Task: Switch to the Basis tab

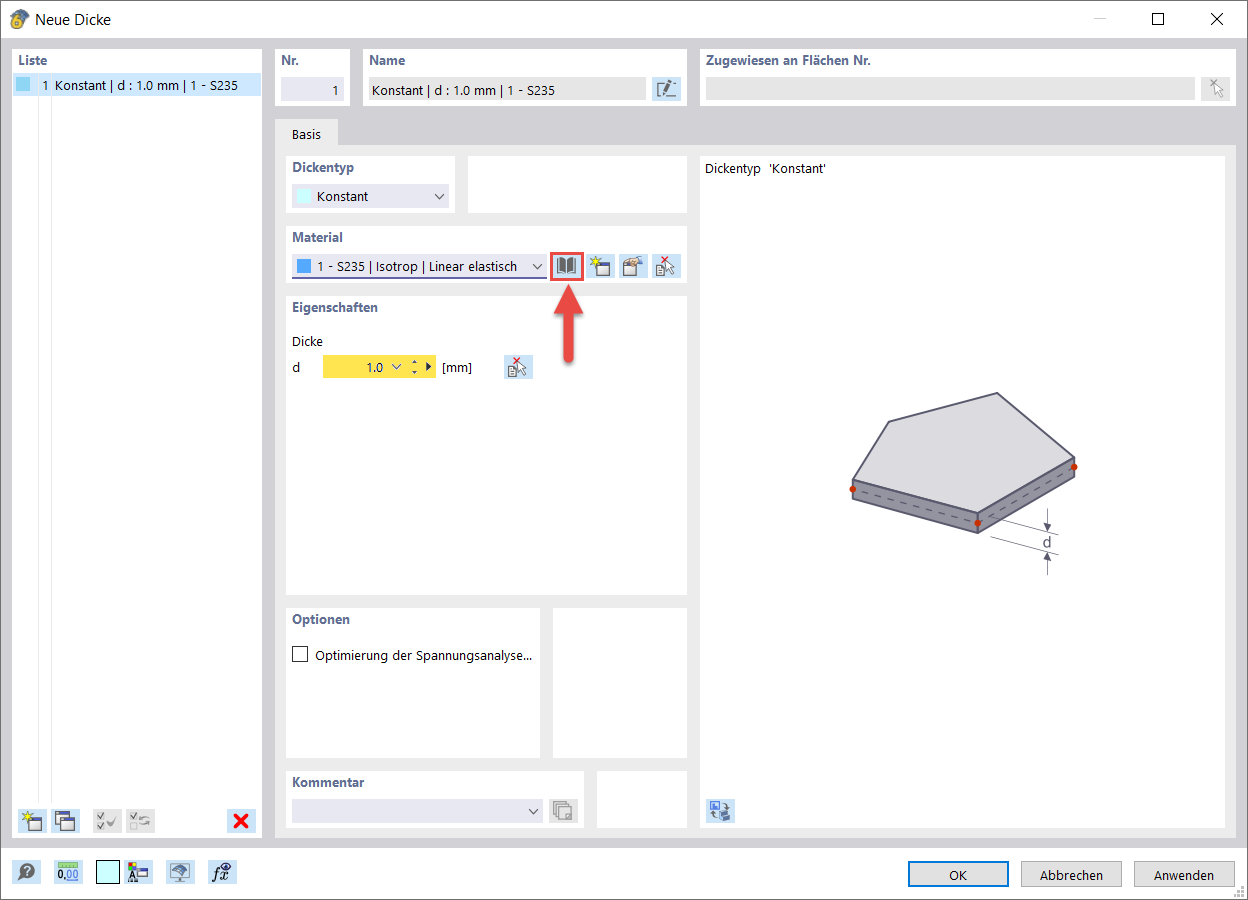Action: (x=306, y=133)
